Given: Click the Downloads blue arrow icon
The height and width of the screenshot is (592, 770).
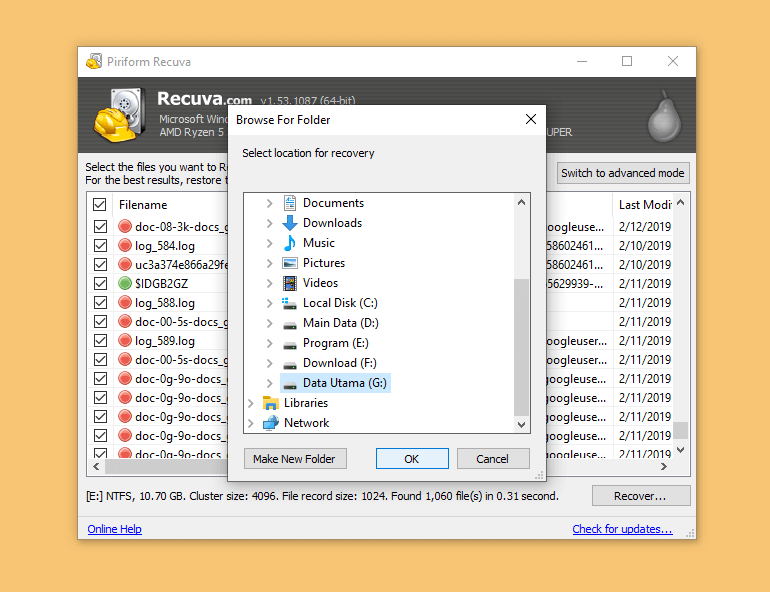Looking at the screenshot, I should 290,223.
